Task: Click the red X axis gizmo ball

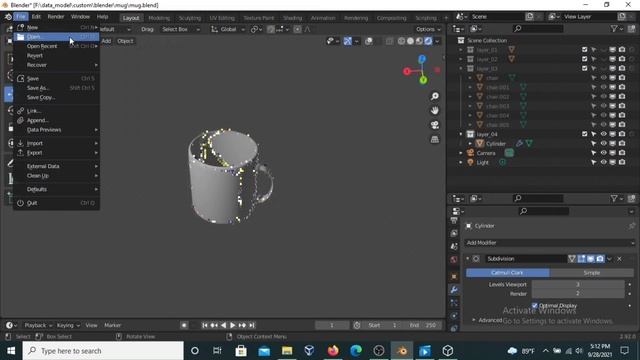Action: (x=407, y=71)
